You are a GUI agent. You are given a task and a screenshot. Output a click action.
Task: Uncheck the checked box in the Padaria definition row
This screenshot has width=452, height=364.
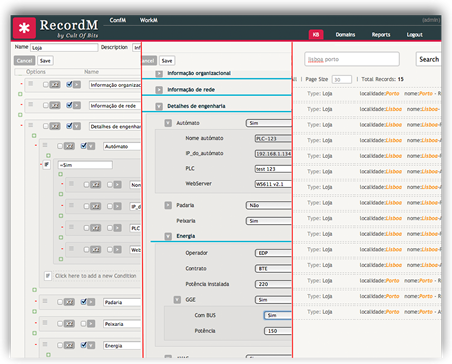(84, 302)
